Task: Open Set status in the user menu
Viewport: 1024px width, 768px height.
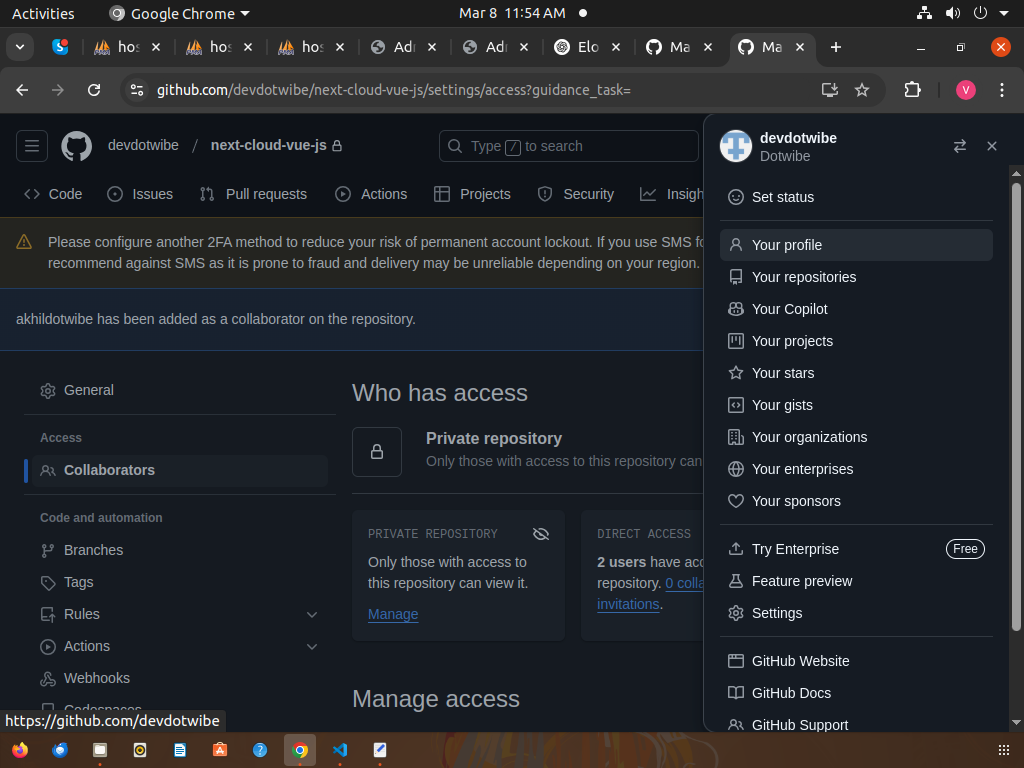Action: point(782,197)
